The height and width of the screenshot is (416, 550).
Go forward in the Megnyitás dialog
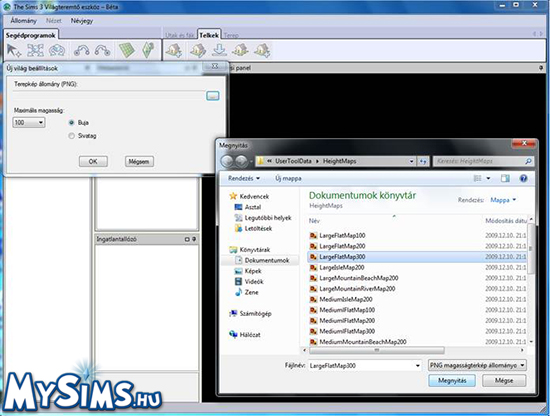point(241,161)
